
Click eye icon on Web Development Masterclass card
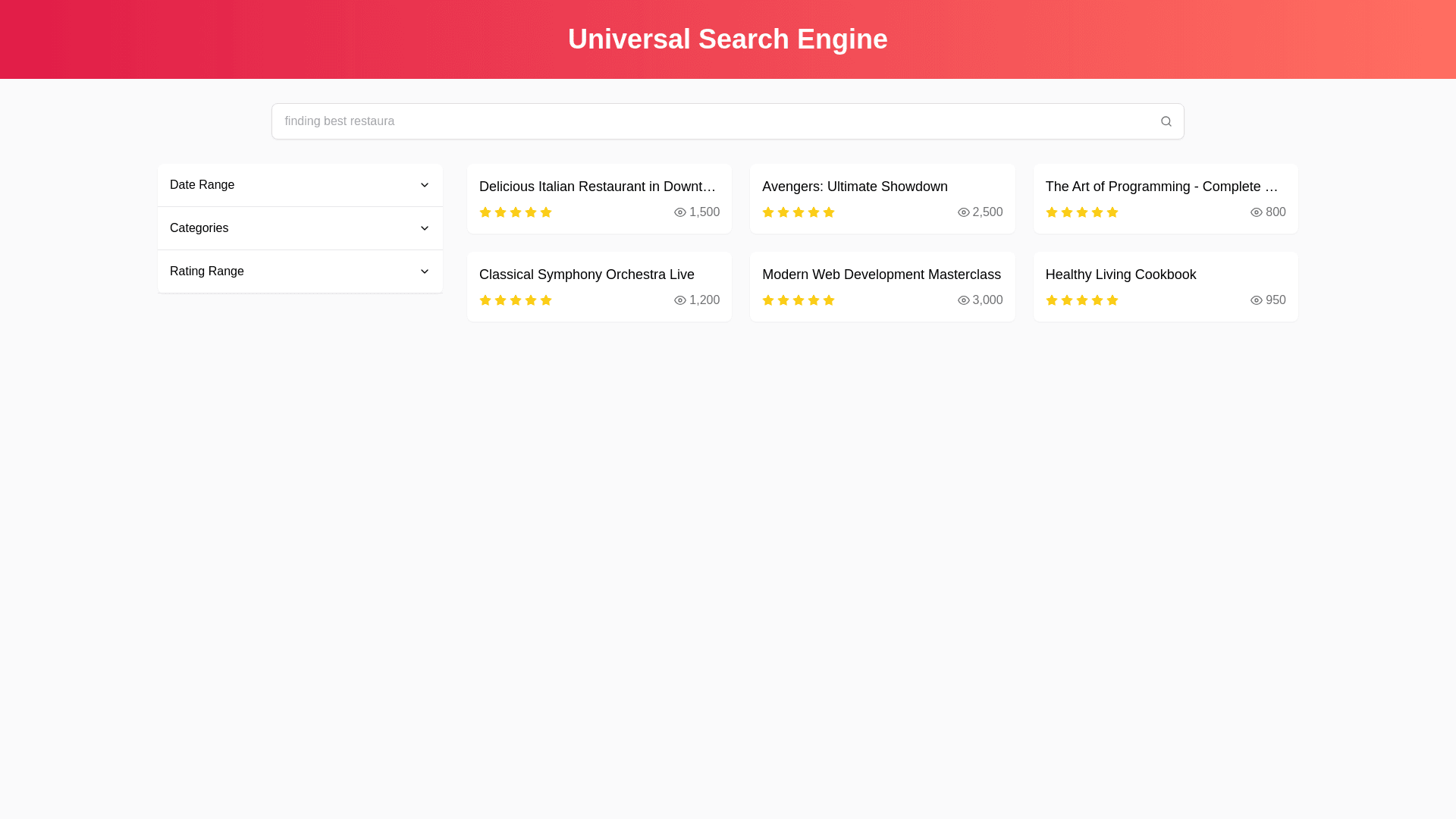click(963, 300)
